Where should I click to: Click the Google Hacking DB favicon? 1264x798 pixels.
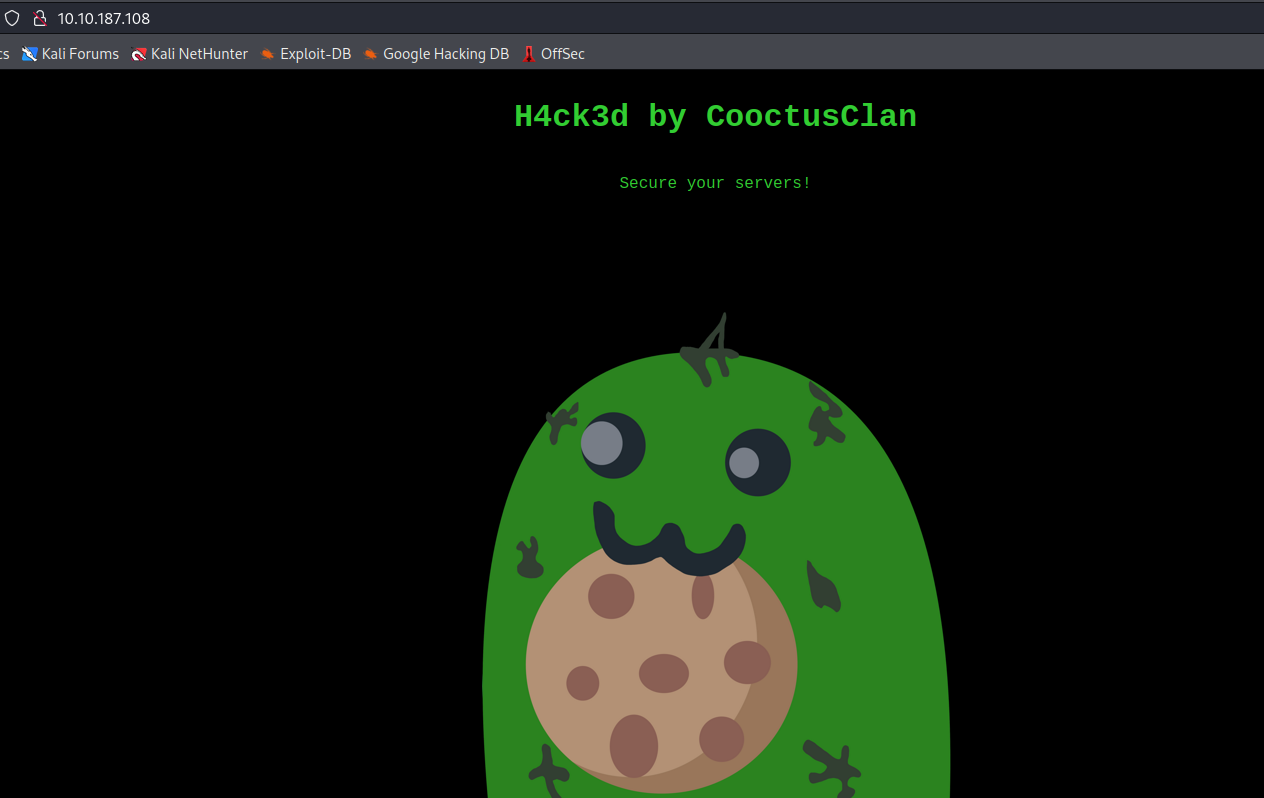371,54
